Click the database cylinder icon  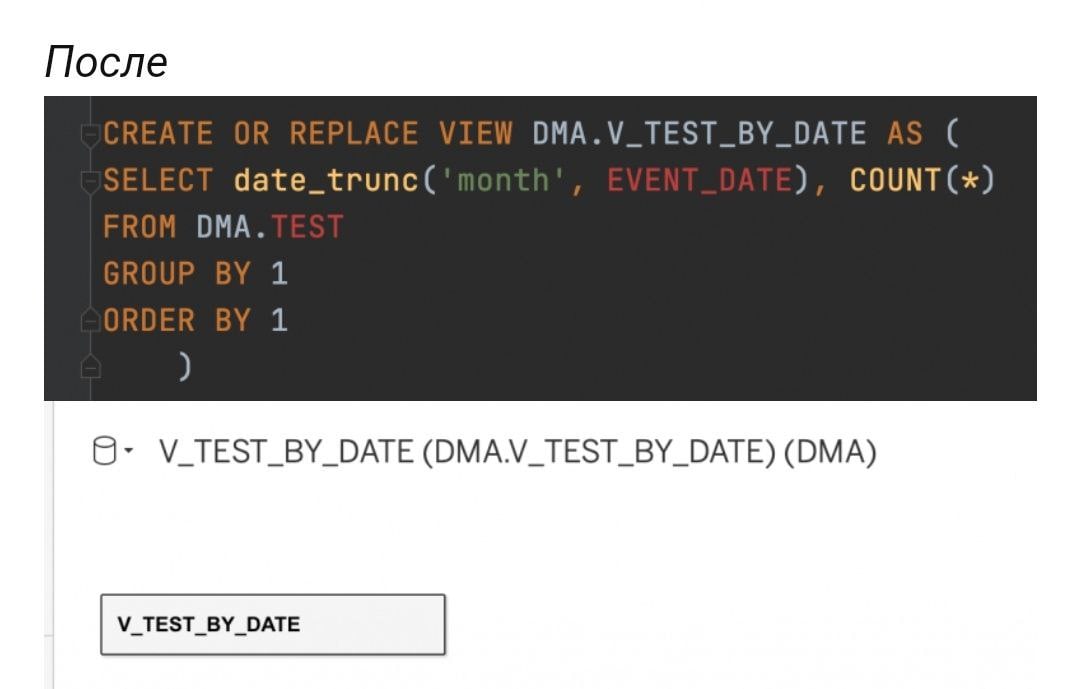pyautogui.click(x=104, y=451)
